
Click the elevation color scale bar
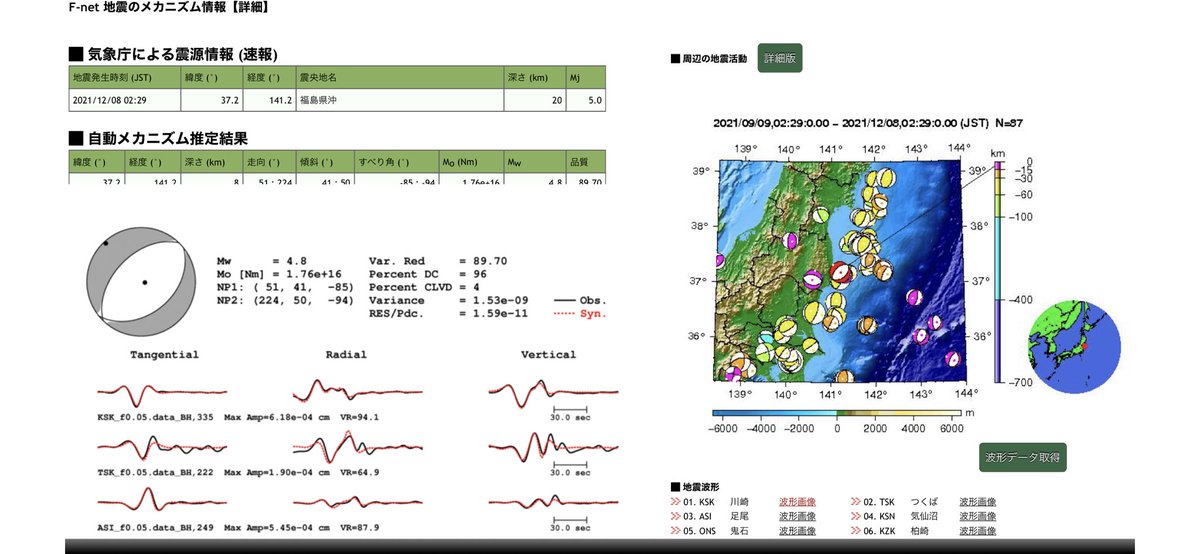[x=838, y=413]
